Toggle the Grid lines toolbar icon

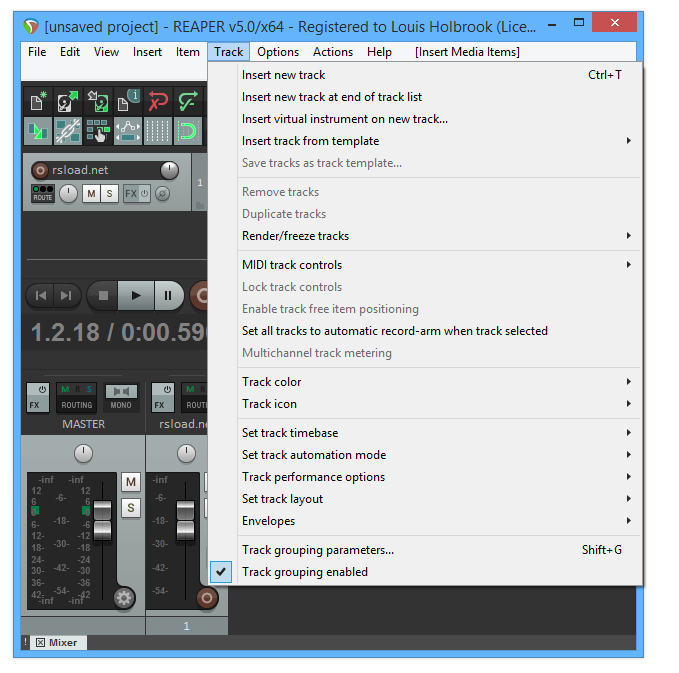coord(158,130)
